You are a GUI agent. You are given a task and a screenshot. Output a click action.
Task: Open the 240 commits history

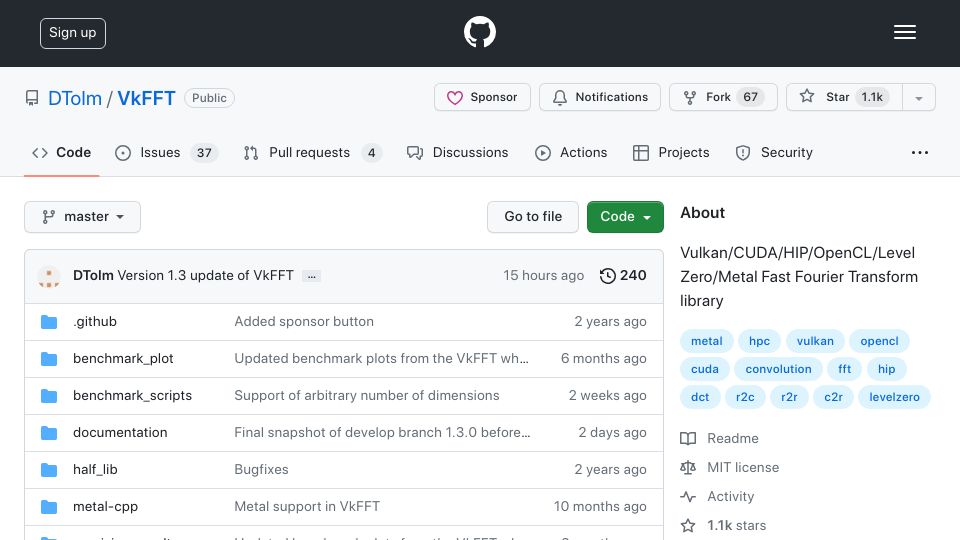coord(623,276)
